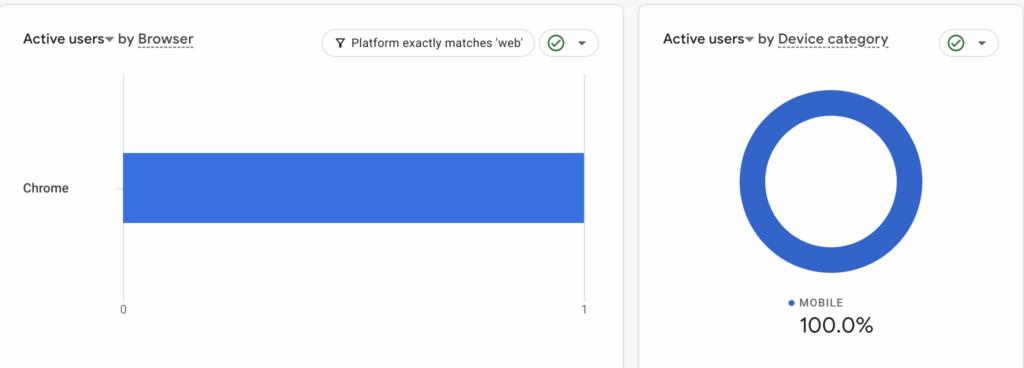Image resolution: width=1024 pixels, height=368 pixels.
Task: Click the funnel filter icon
Action: click(340, 43)
